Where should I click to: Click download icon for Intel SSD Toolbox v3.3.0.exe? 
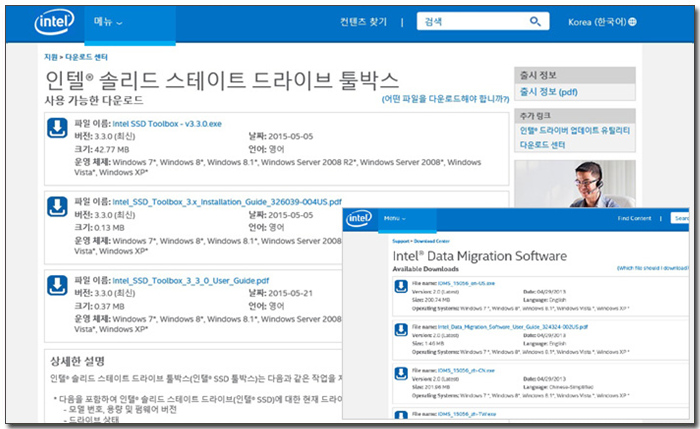(57, 128)
